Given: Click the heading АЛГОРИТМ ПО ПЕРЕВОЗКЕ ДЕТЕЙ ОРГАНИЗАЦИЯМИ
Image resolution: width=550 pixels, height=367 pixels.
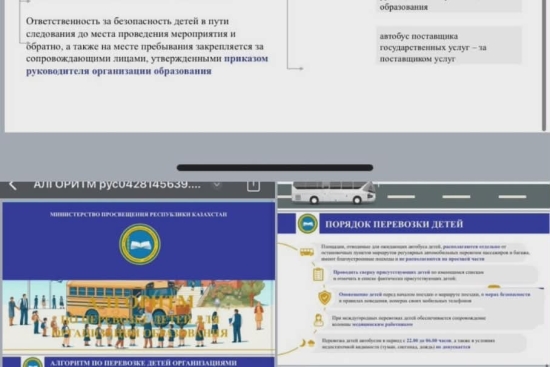Looking at the screenshot, I should [x=143, y=363].
